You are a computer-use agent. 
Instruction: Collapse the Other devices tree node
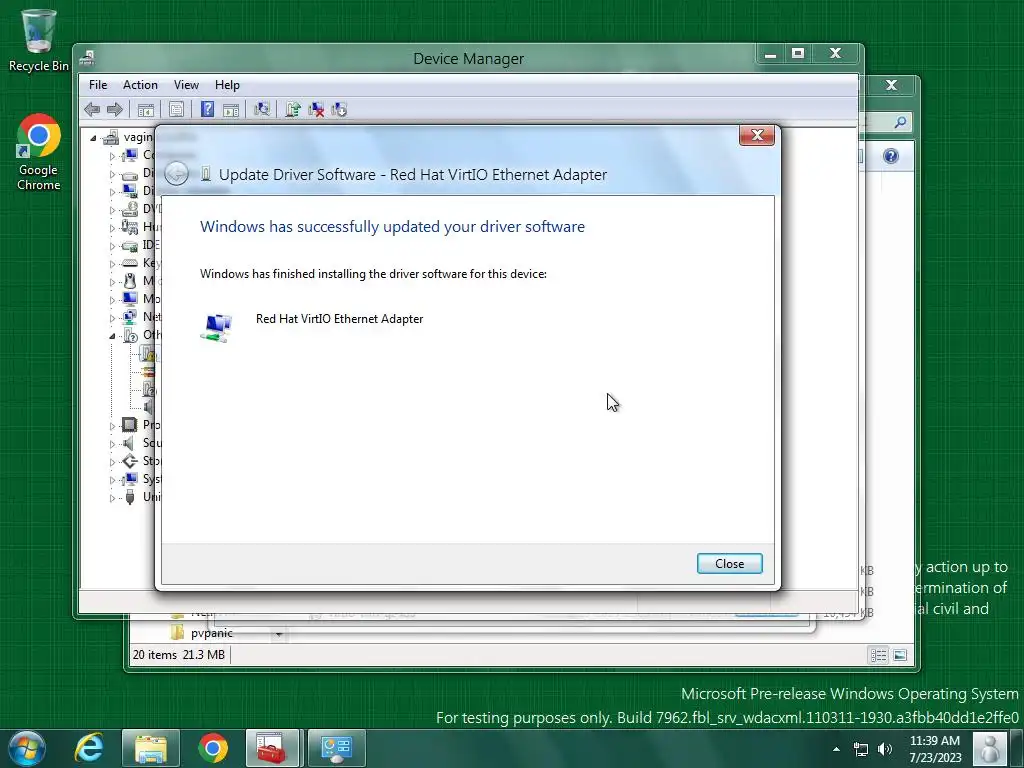click(112, 336)
